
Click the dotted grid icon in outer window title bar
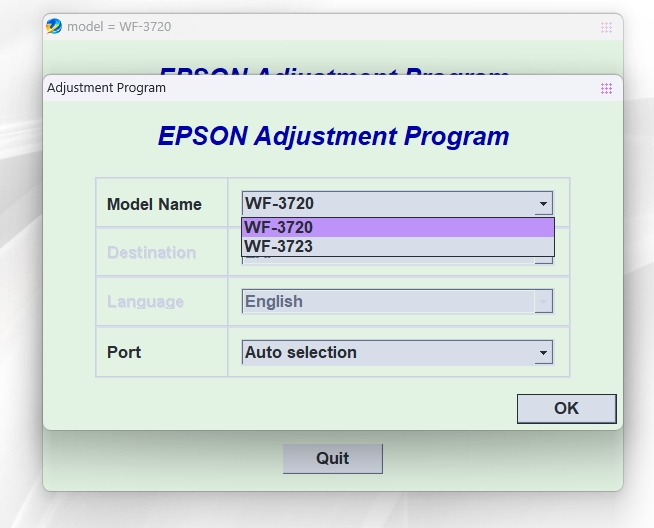pos(606,28)
